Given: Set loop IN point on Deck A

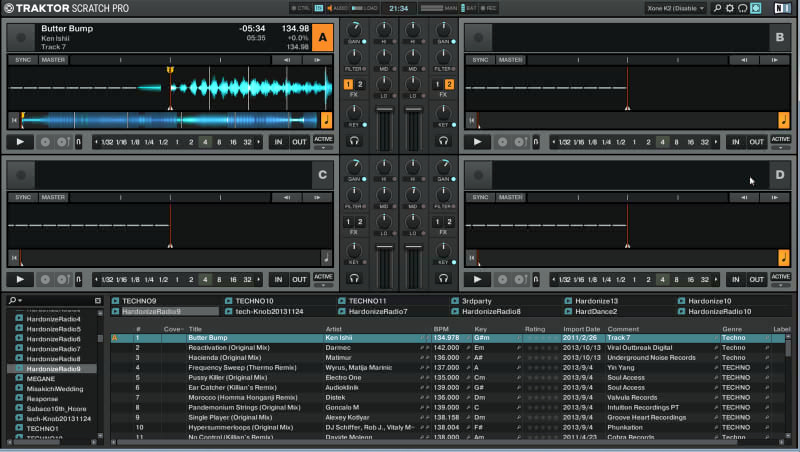Looking at the screenshot, I should pos(278,142).
